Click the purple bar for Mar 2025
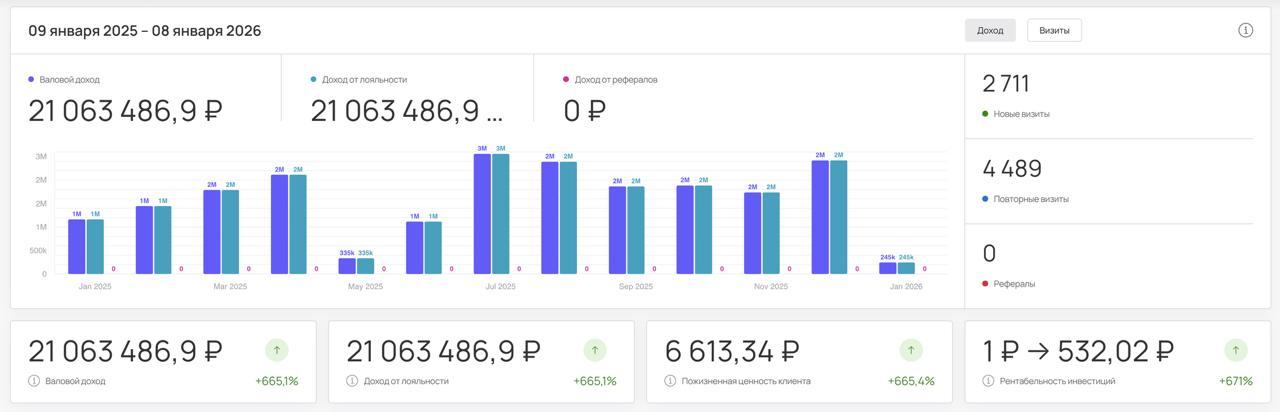Image resolution: width=1280 pixels, height=412 pixels. click(x=212, y=232)
